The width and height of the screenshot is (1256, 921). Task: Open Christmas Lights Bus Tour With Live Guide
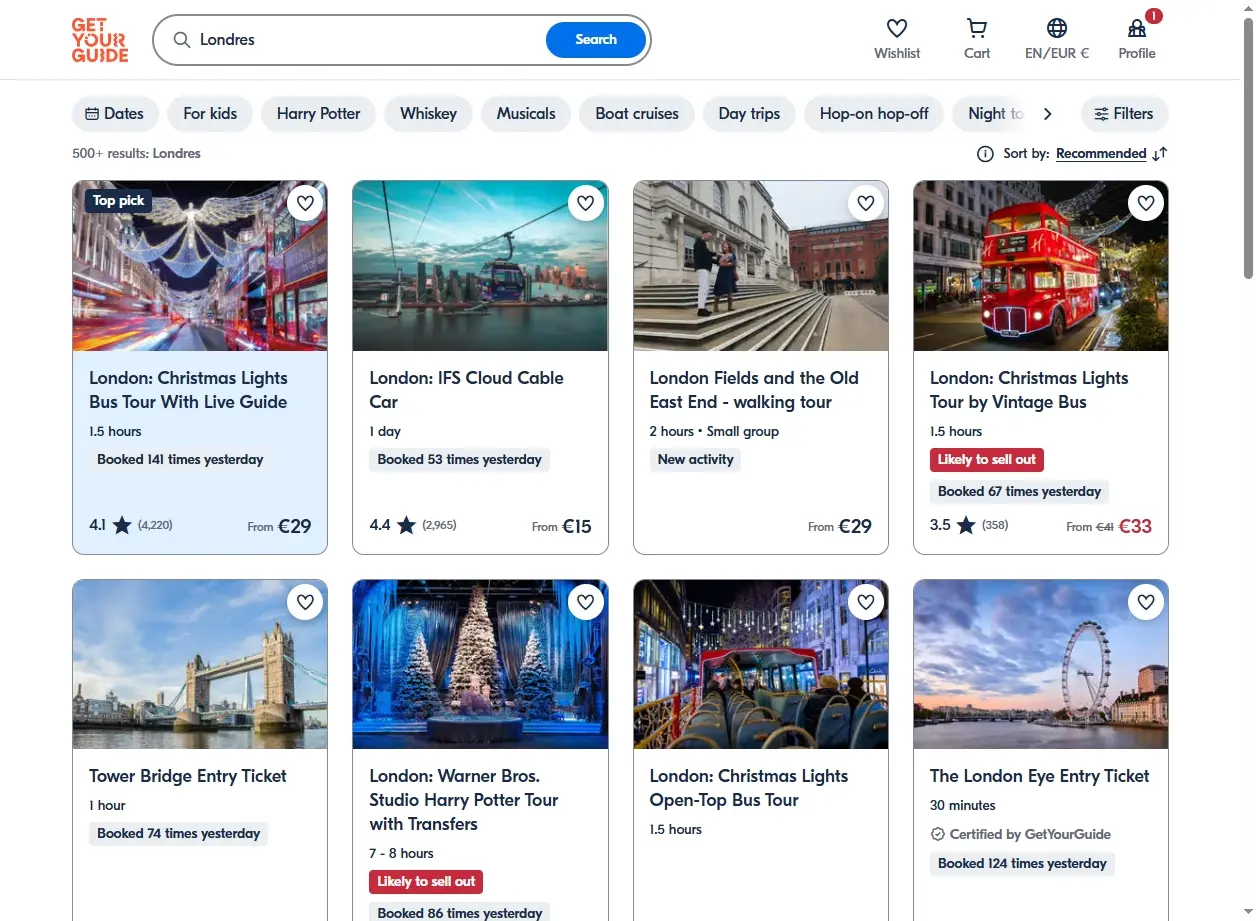tap(188, 390)
